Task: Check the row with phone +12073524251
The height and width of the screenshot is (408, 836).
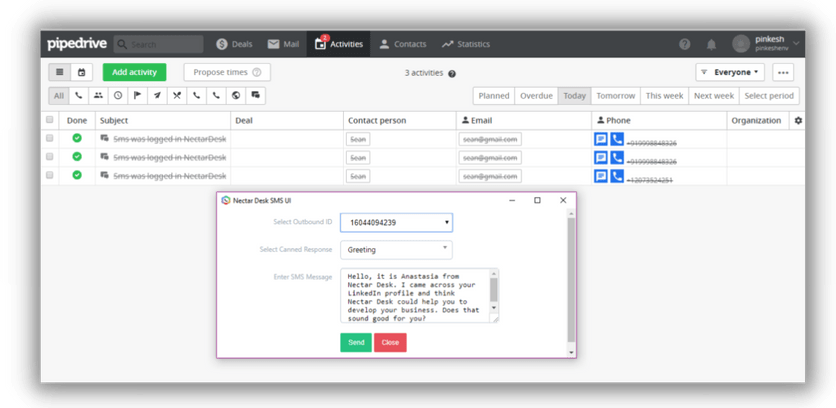Action: pos(50,175)
